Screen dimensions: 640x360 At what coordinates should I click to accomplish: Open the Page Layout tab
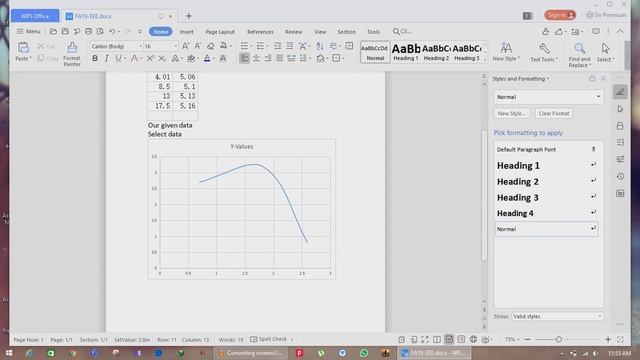[x=220, y=31]
